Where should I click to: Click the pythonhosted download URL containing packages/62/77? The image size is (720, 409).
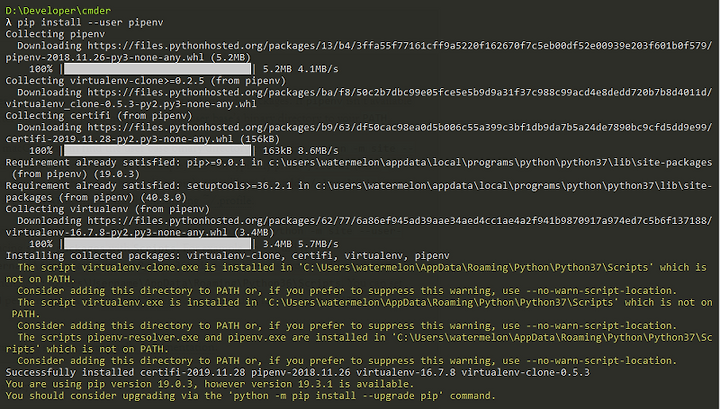399,221
